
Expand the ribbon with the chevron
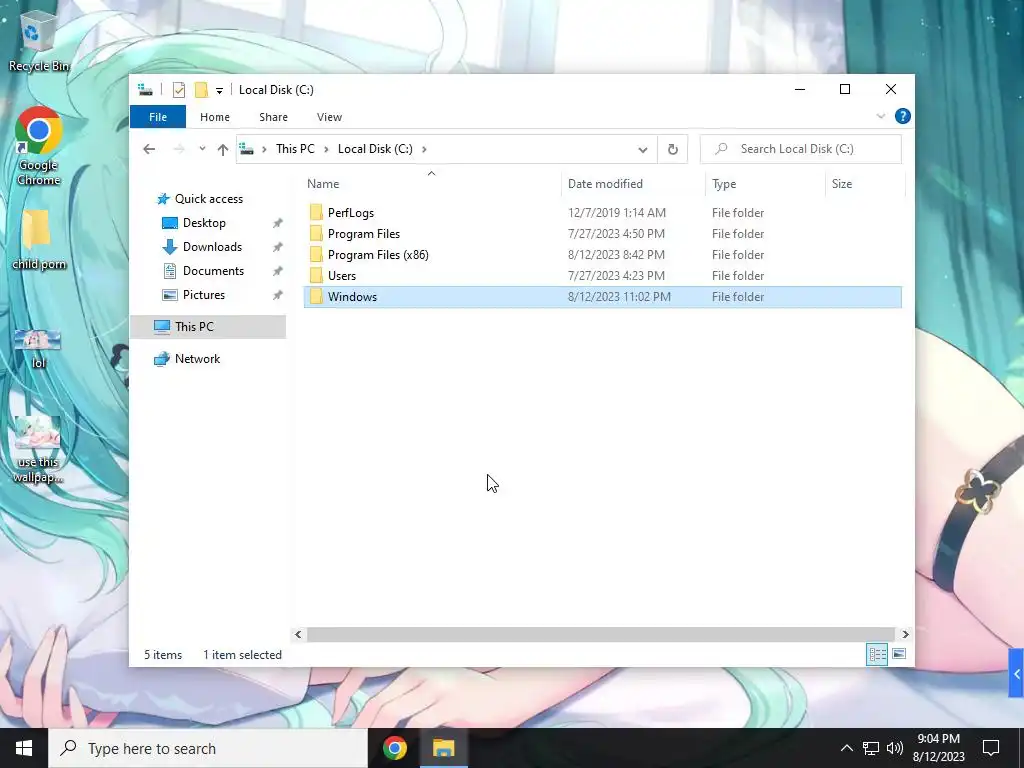pyautogui.click(x=880, y=116)
